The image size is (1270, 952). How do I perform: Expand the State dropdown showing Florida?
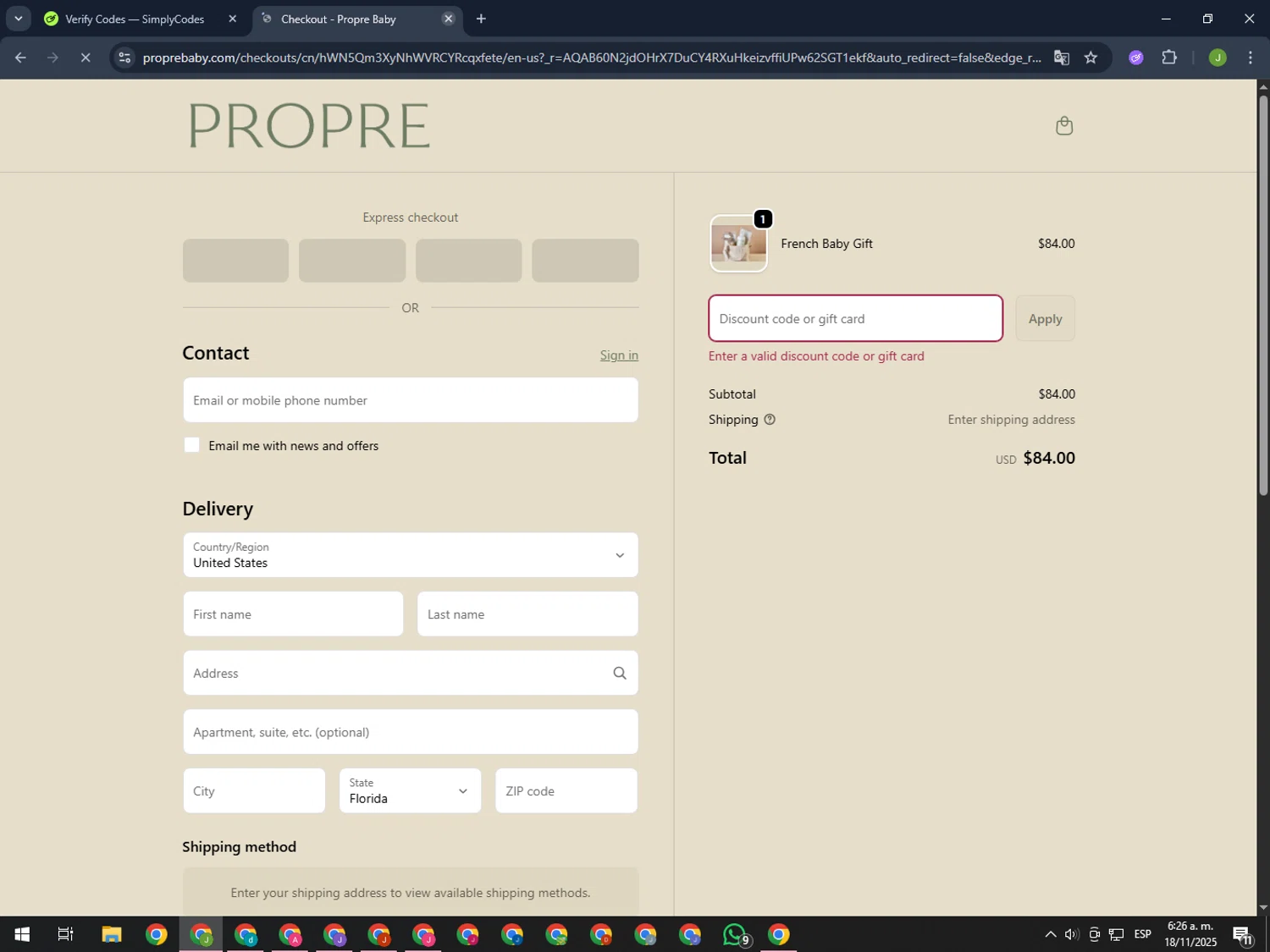411,790
